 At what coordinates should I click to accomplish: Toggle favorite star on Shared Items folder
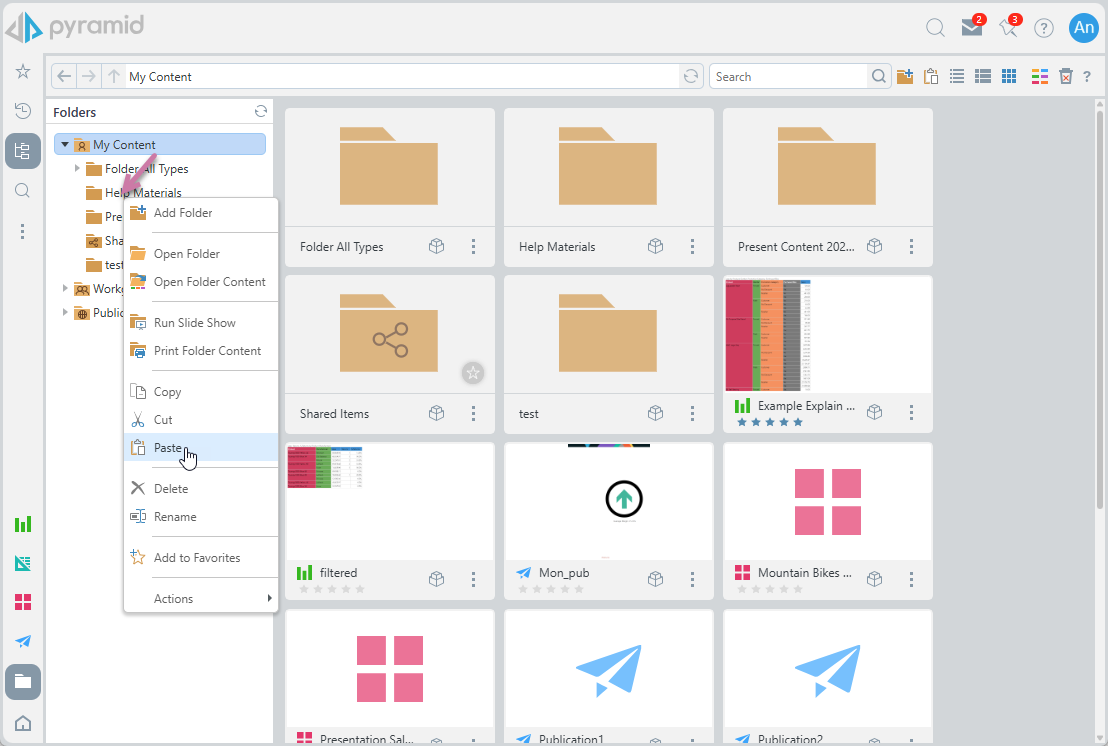[x=473, y=373]
